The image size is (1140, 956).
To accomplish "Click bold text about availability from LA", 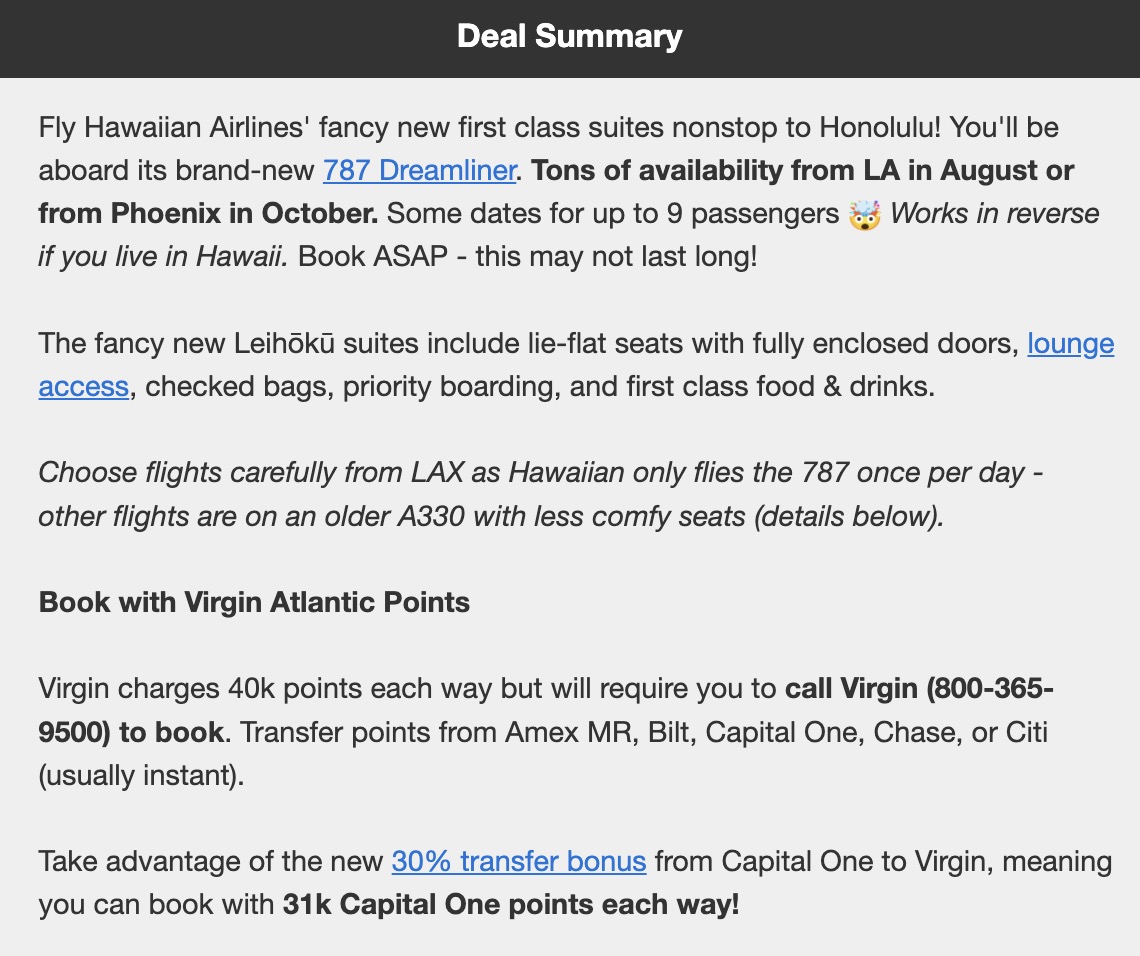I will coord(802,171).
